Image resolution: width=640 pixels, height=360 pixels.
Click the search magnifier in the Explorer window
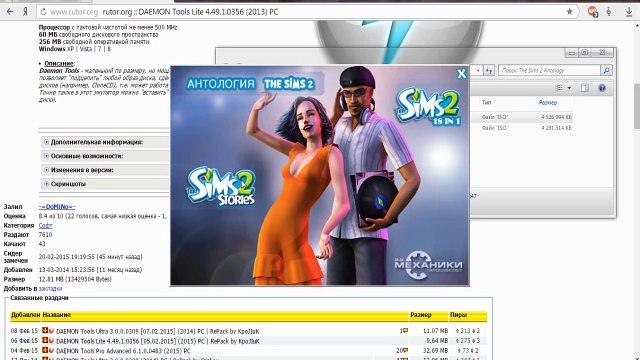607,70
